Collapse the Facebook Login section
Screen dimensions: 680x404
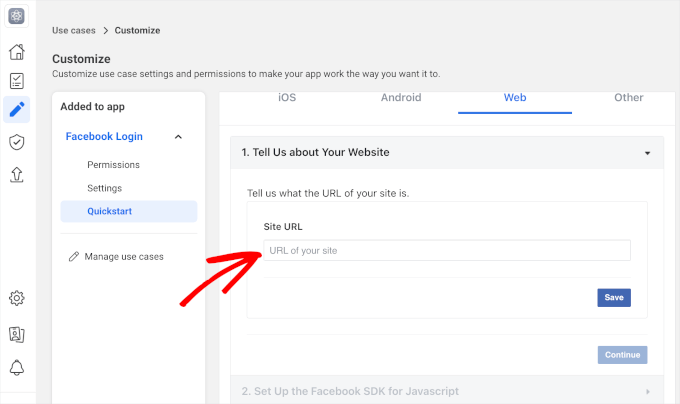pyautogui.click(x=178, y=136)
